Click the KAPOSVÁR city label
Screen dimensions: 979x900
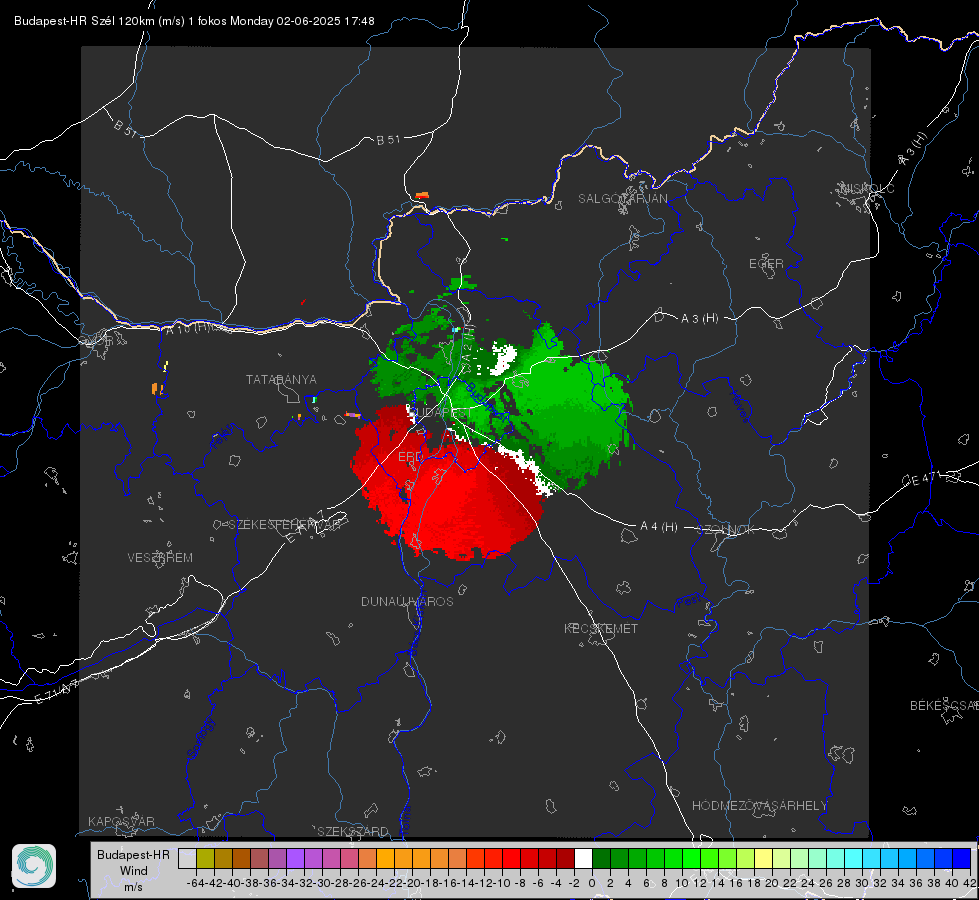tap(121, 821)
